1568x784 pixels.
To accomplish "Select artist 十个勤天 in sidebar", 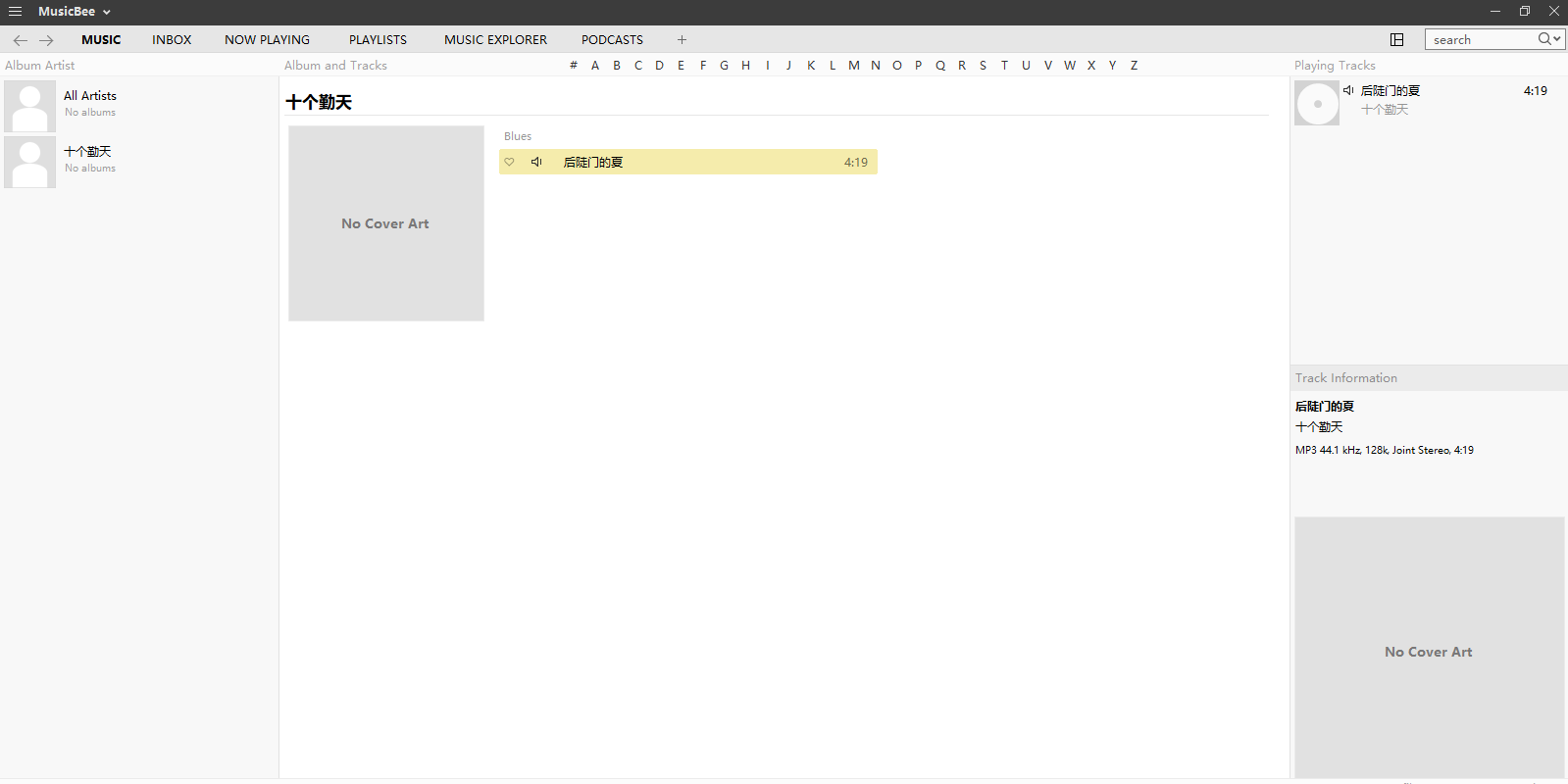I will point(87,152).
